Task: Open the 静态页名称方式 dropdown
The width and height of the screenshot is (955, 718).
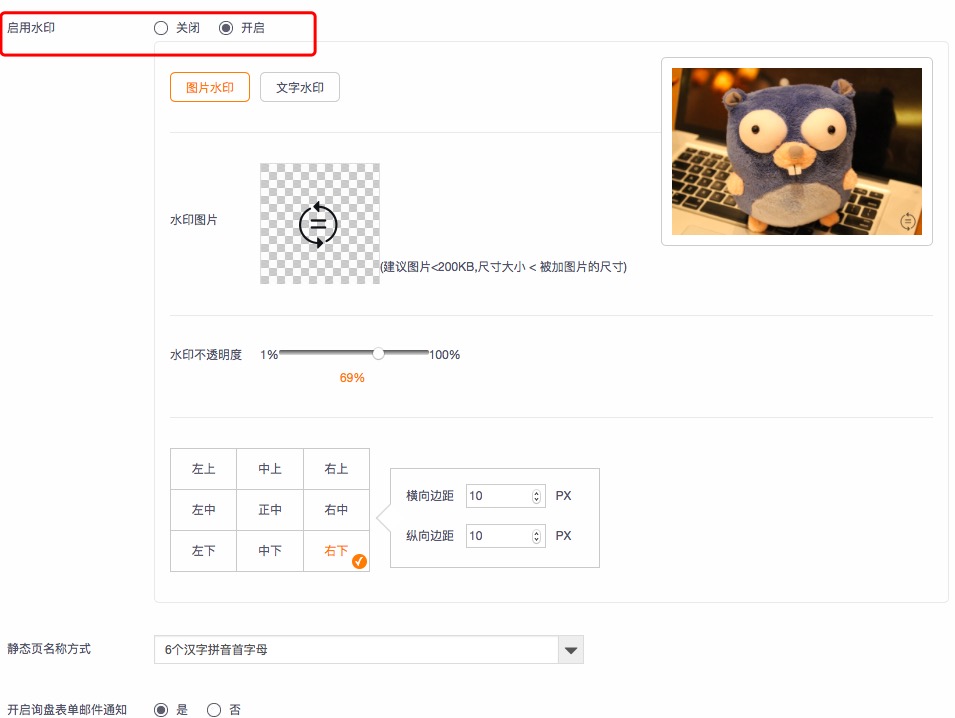Action: 368,650
